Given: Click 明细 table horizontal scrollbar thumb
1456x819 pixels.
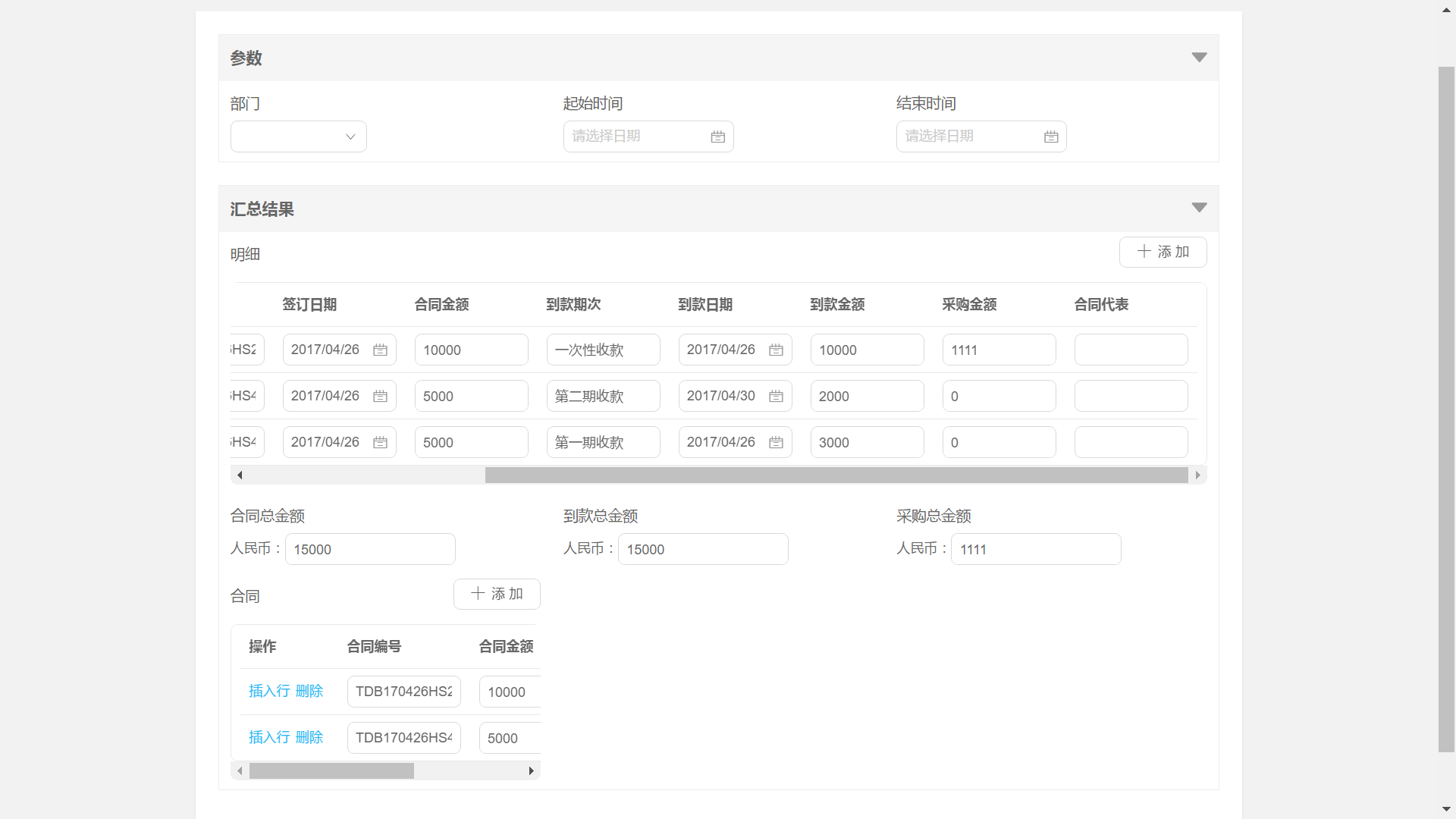Looking at the screenshot, I should point(836,475).
